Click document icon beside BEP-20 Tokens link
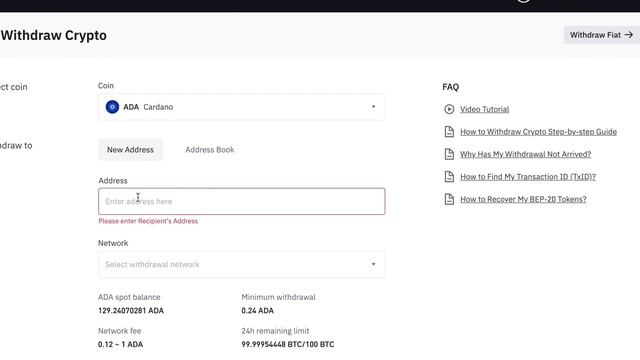The height and width of the screenshot is (360, 640). coord(449,199)
